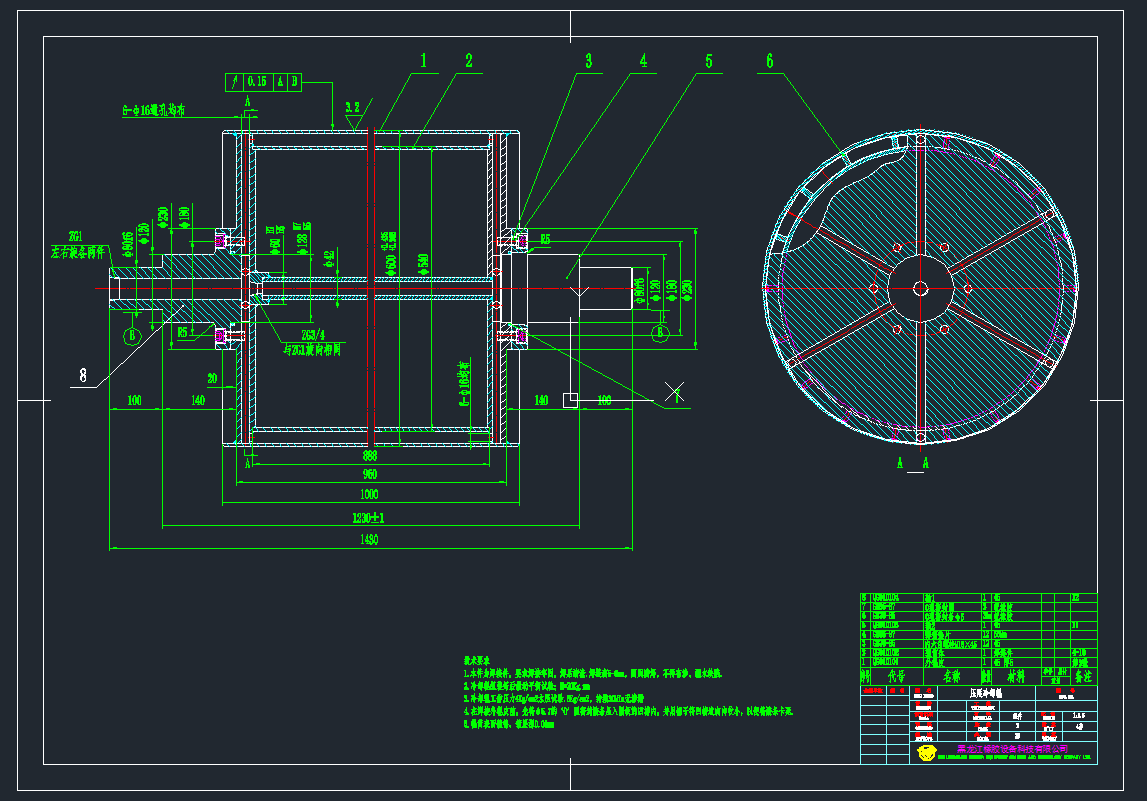This screenshot has width=1147, height=801.
Task: Select part callout number 1
Action: pyautogui.click(x=422, y=61)
